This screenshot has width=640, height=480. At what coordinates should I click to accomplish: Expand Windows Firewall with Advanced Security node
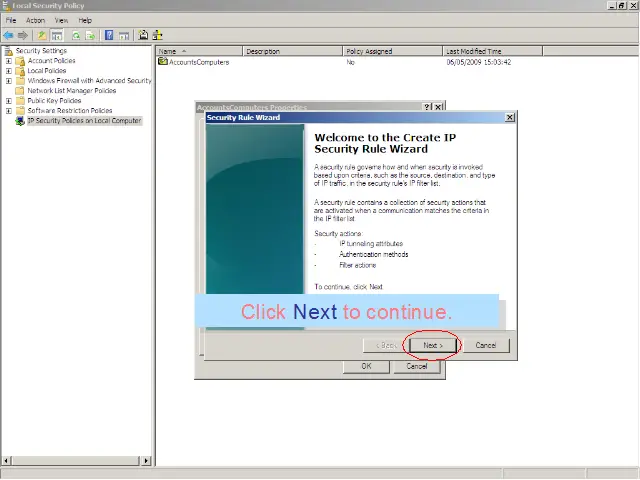point(9,81)
